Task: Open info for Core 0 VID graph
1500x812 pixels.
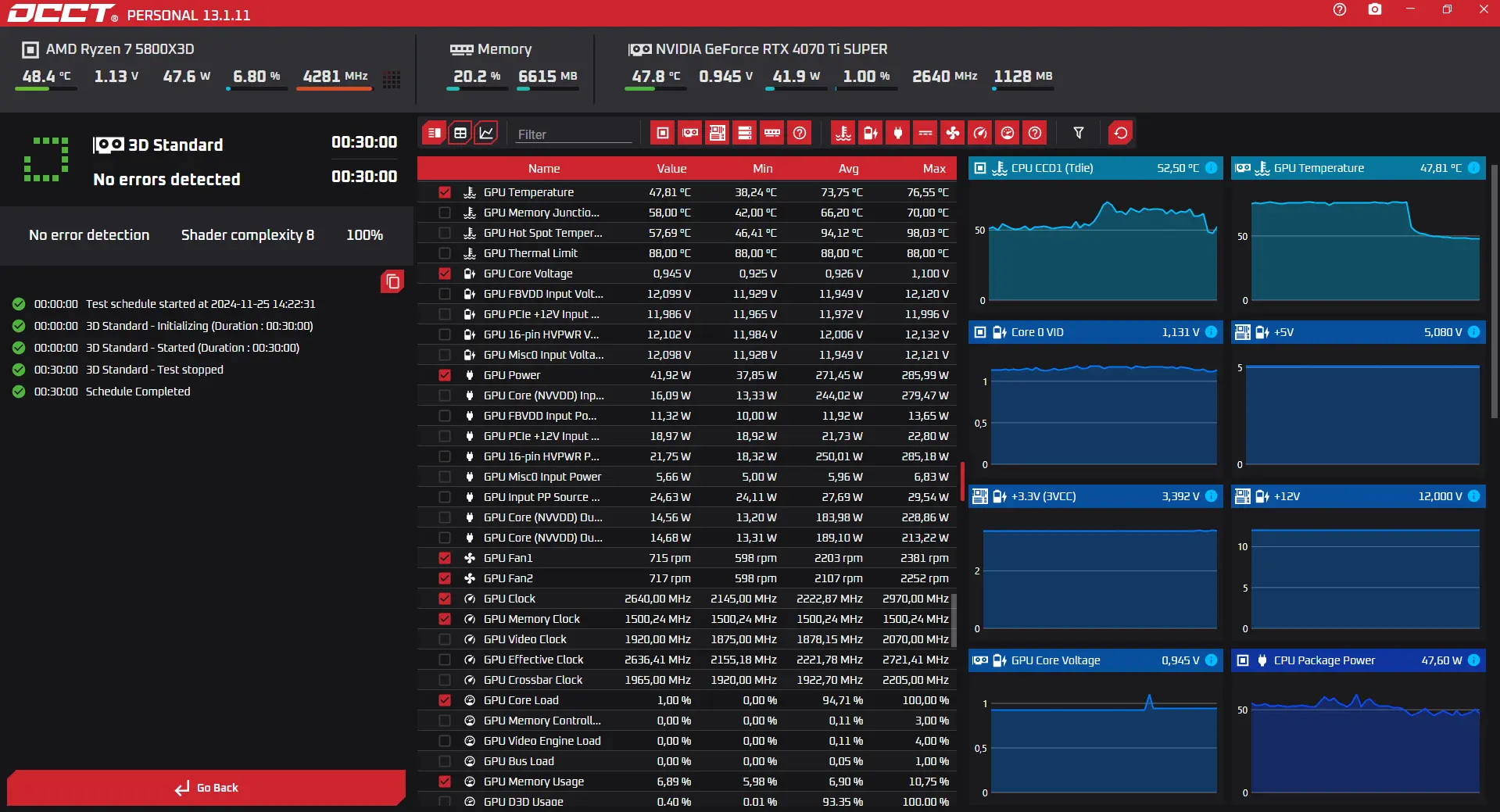Action: (1211, 332)
